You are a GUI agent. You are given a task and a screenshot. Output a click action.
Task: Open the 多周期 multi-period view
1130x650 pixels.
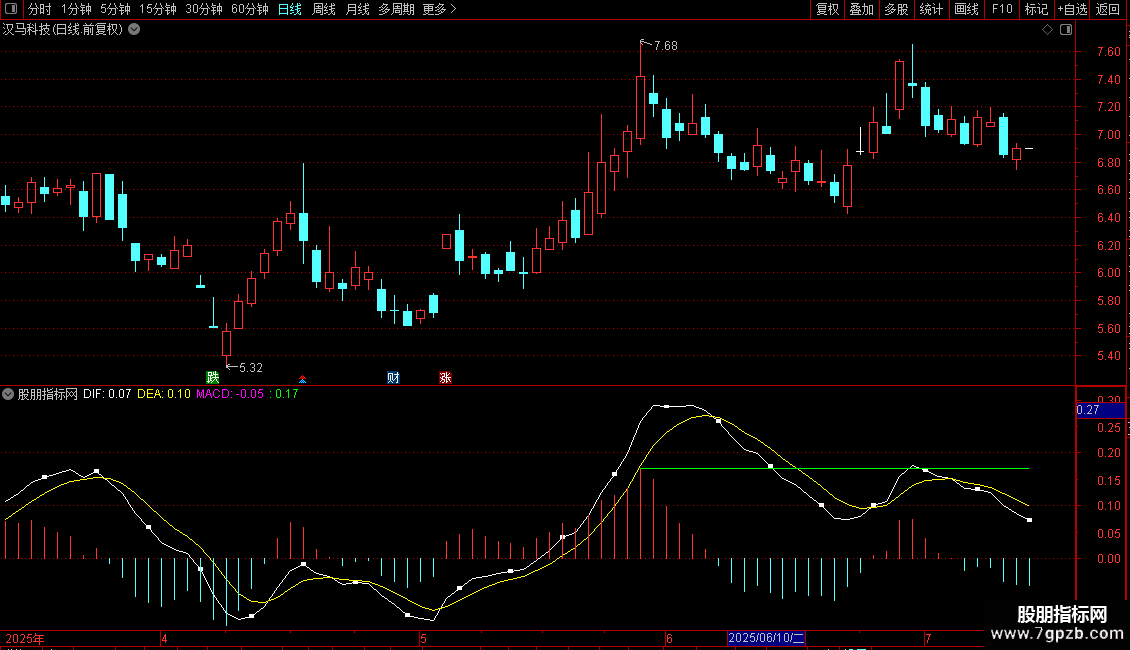396,9
